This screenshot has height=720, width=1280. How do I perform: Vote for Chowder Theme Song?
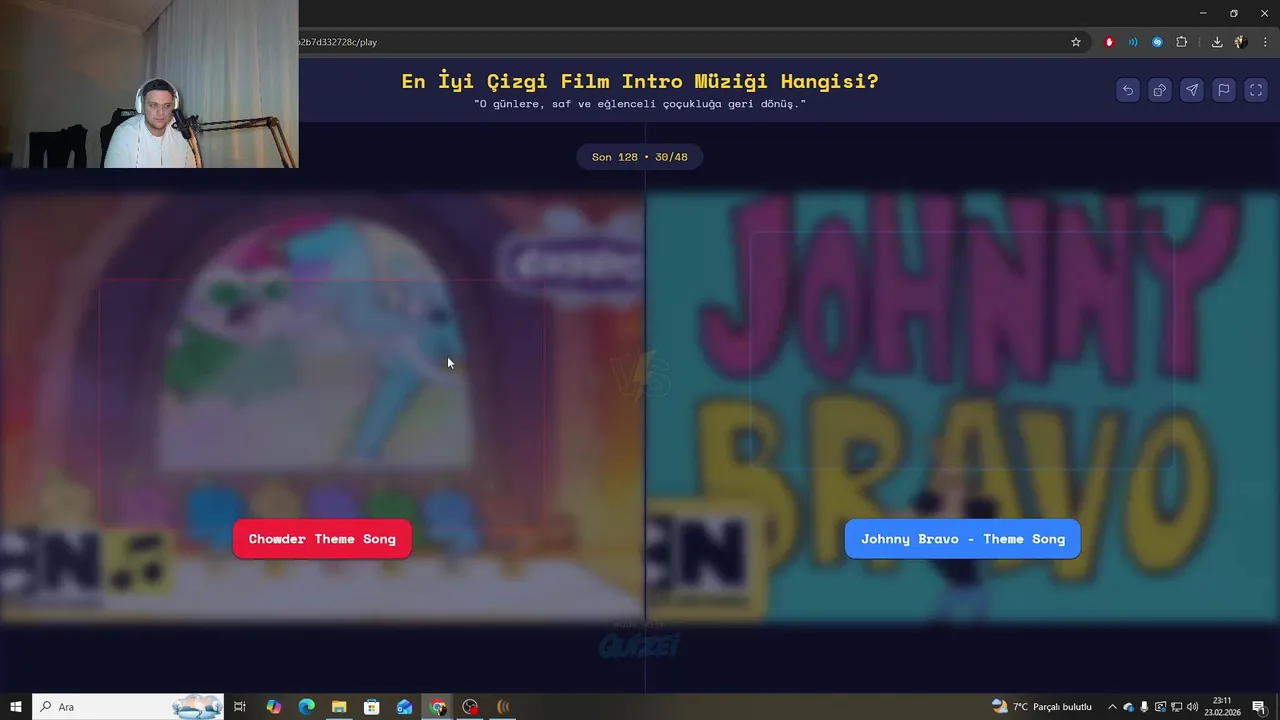tap(322, 539)
